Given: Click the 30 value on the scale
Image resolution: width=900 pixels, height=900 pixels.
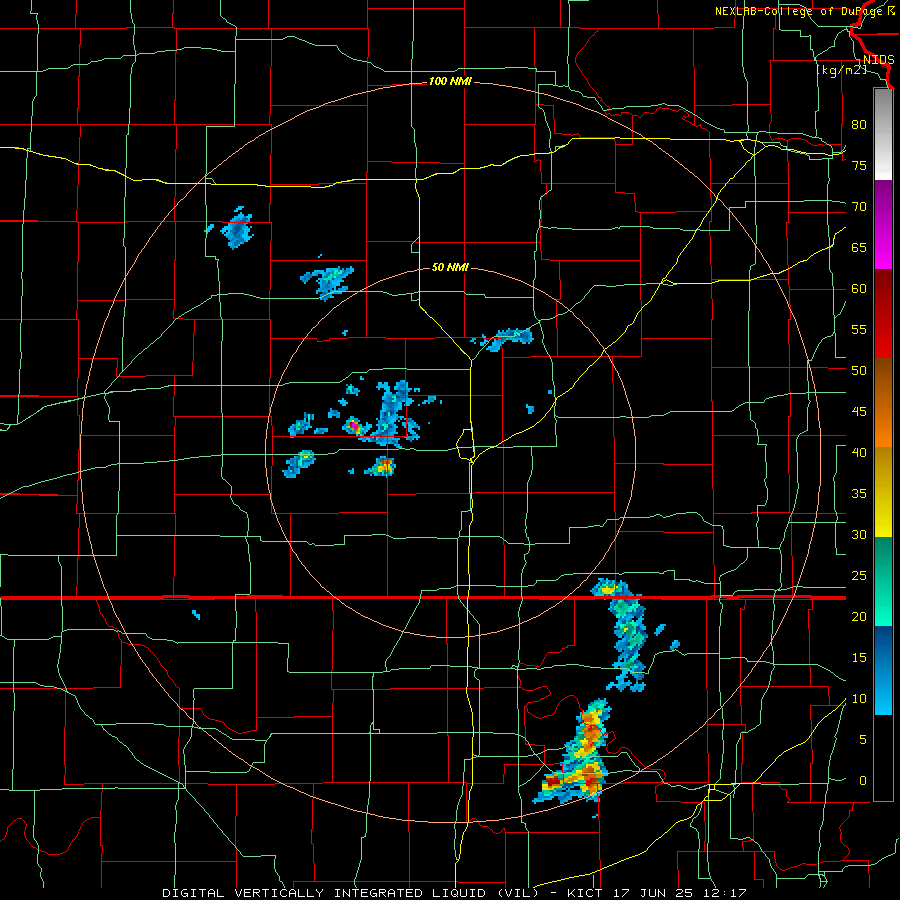Looking at the screenshot, I should point(859,534).
